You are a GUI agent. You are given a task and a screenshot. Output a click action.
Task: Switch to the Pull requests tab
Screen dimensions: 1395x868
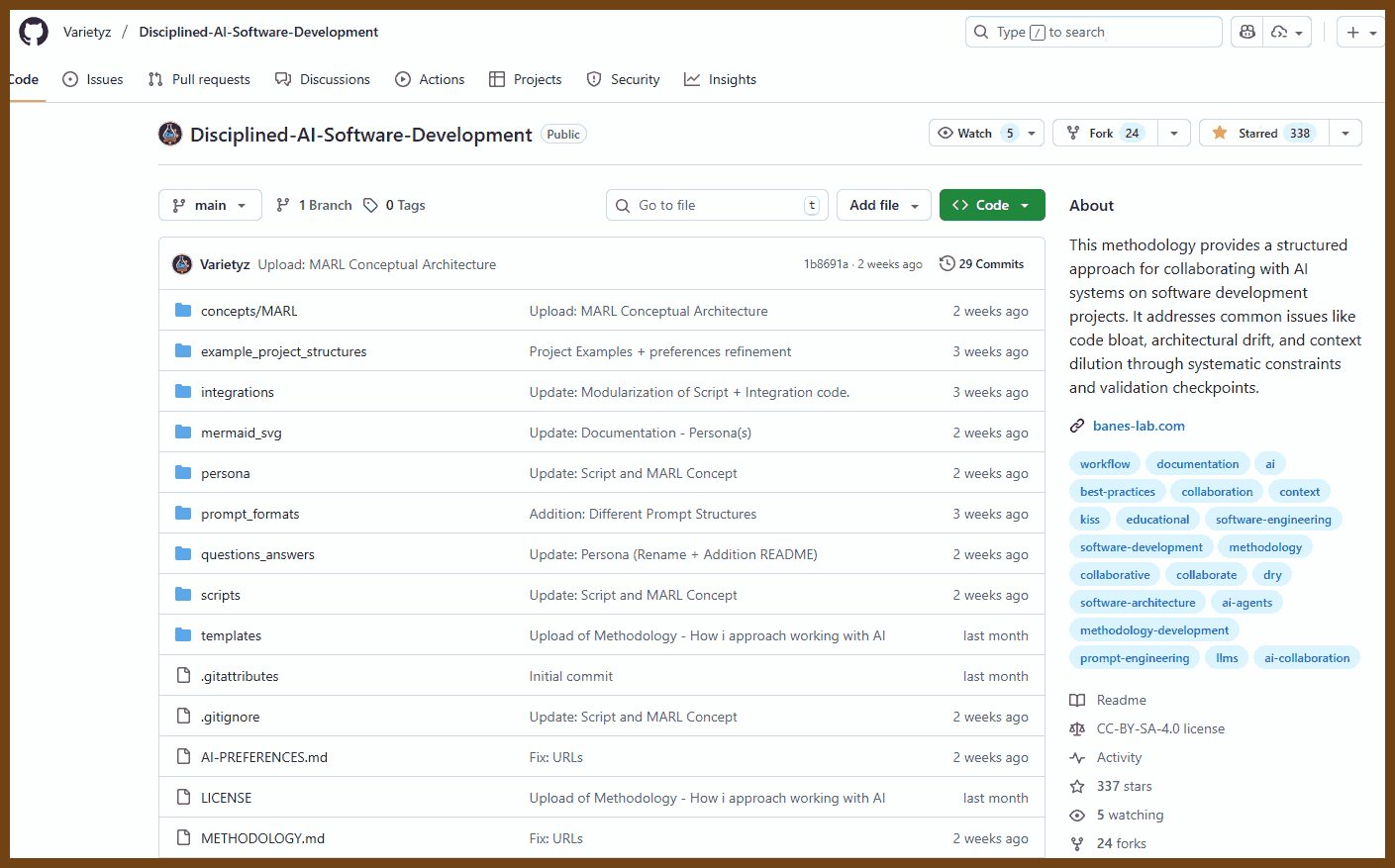point(199,79)
